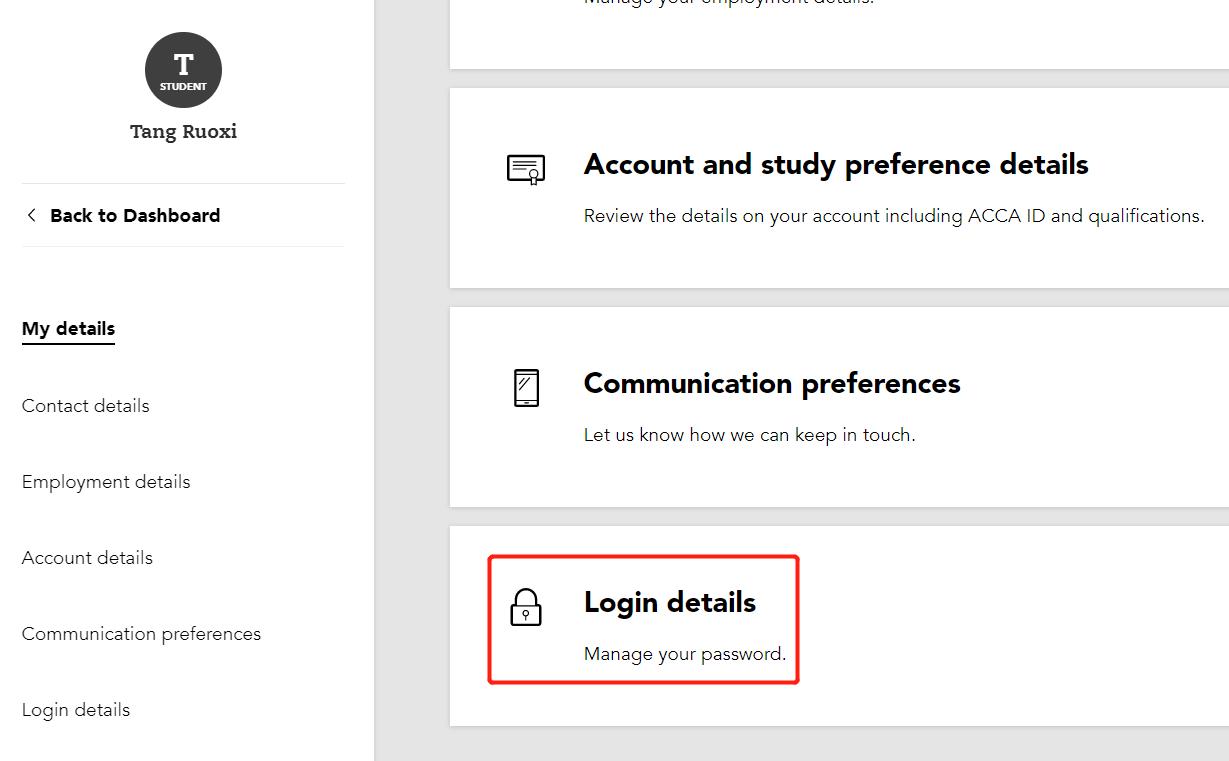Screen dimensions: 1229x761
Task: Click the Login details card heading
Action: click(x=670, y=602)
